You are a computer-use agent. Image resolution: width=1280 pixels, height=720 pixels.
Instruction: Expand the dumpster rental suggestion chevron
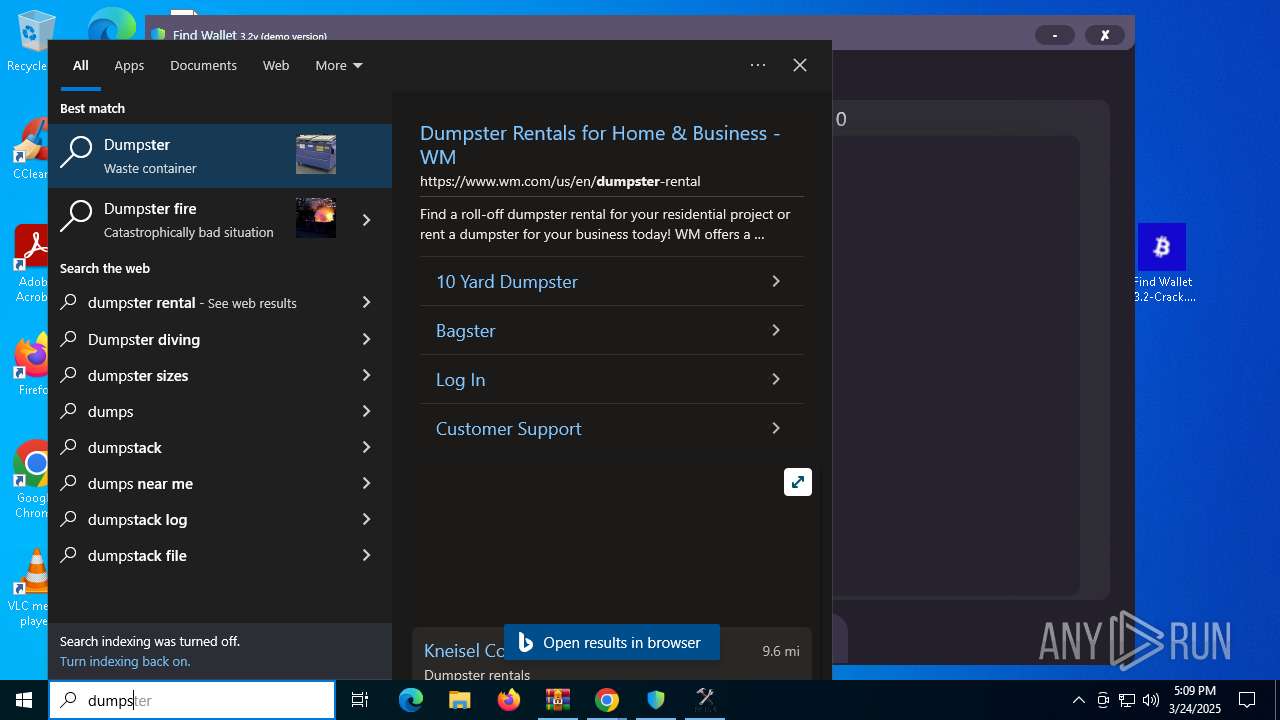point(366,302)
